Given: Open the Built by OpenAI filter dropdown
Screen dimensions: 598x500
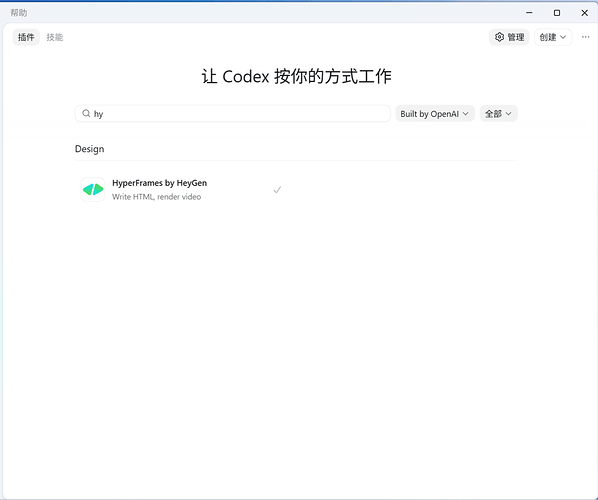Looking at the screenshot, I should click(x=435, y=114).
